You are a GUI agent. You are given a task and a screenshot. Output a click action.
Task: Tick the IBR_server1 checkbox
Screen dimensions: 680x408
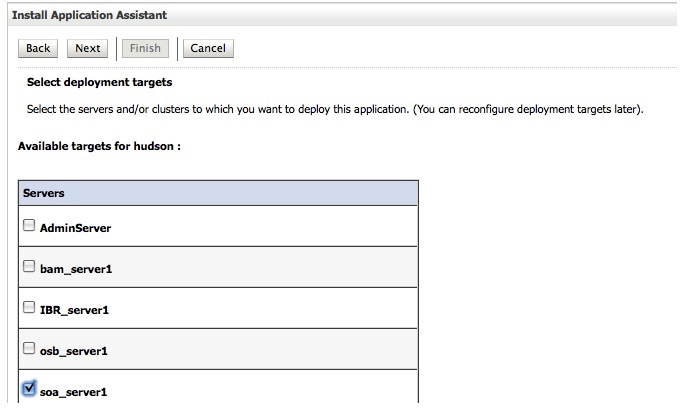(29, 308)
